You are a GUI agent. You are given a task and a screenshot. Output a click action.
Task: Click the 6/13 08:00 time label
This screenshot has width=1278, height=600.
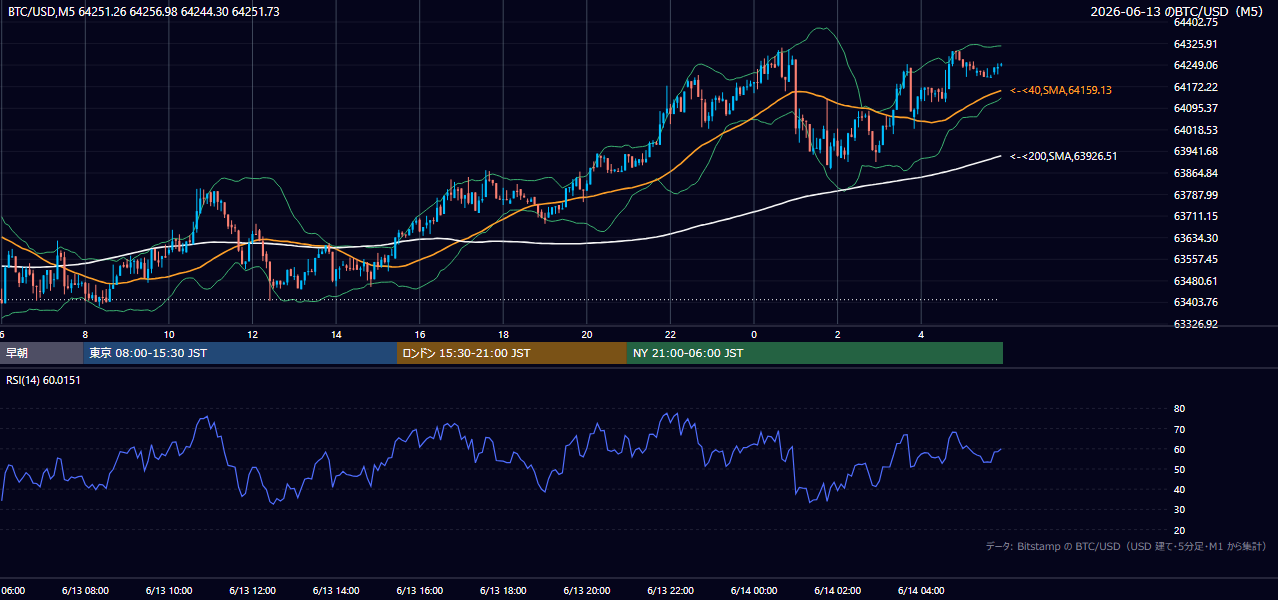click(x=85, y=590)
